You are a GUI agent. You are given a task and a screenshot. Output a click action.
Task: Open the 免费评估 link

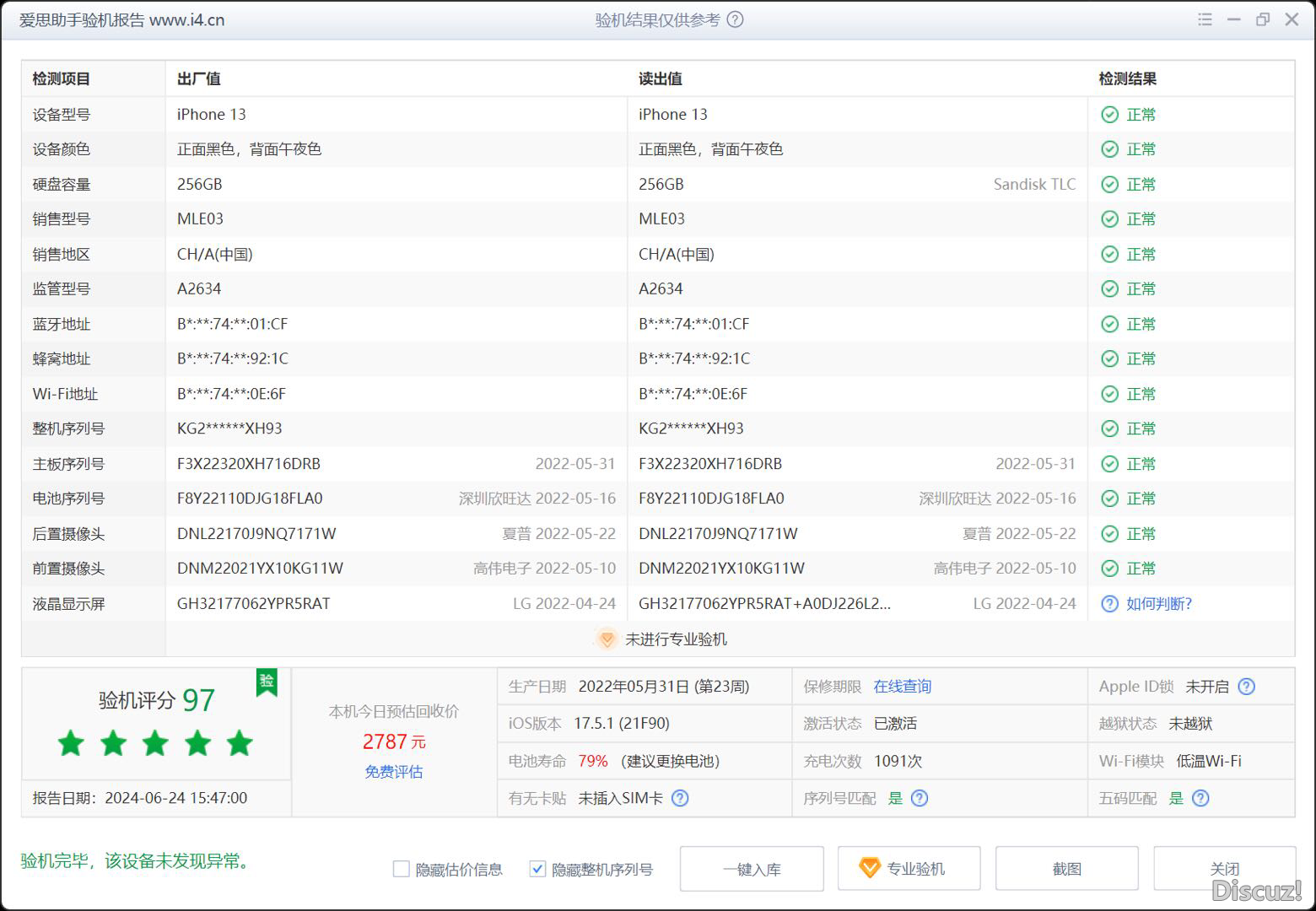[394, 772]
